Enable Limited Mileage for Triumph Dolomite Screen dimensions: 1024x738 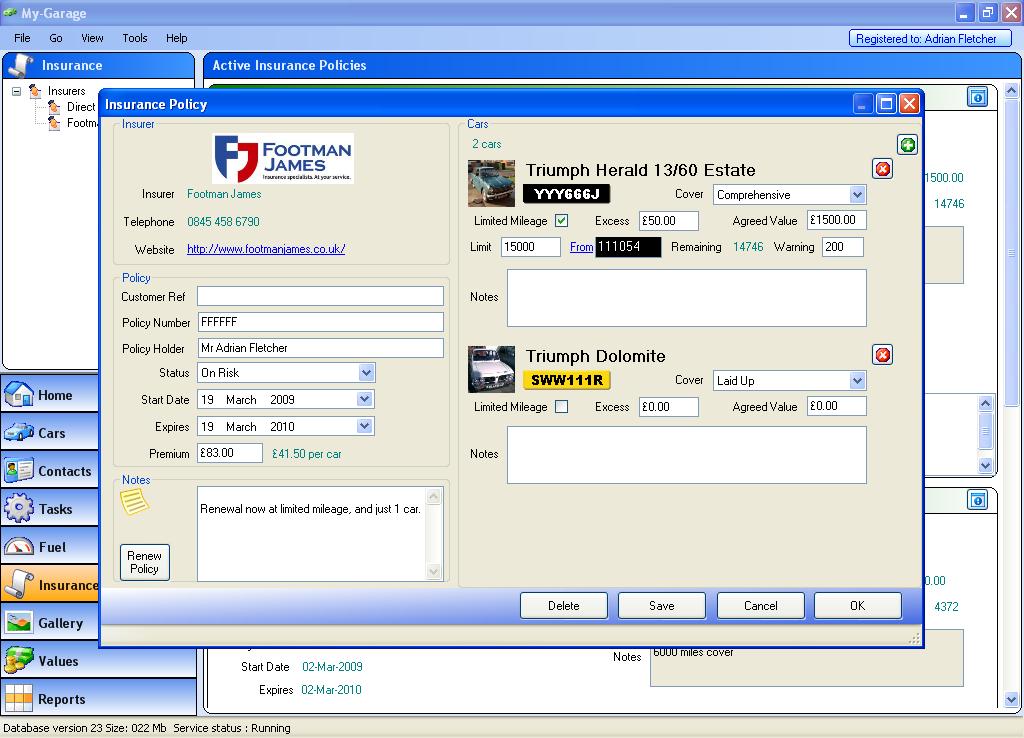click(561, 407)
